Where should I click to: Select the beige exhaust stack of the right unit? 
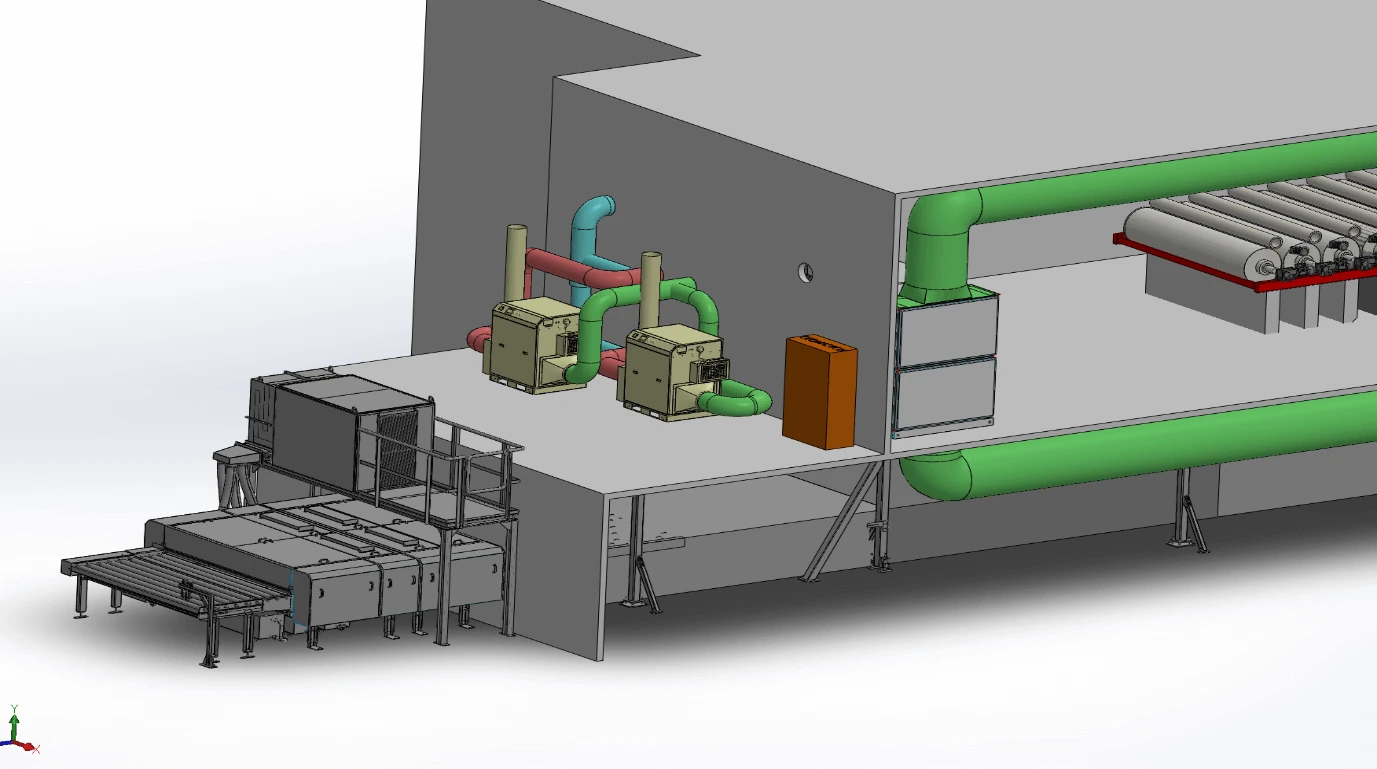click(651, 290)
